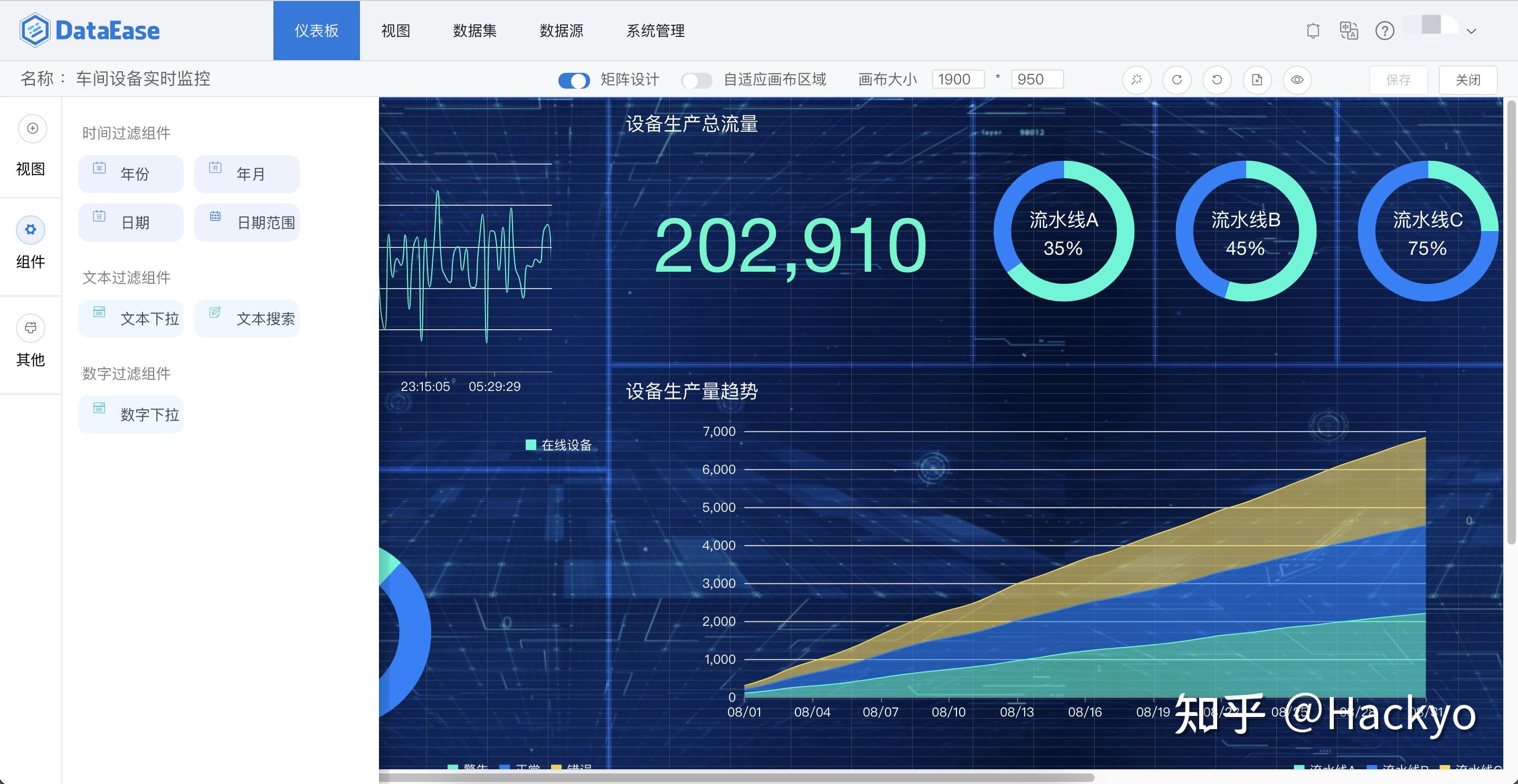The image size is (1518, 784).
Task: Open the 系统管理 menu
Action: (656, 31)
